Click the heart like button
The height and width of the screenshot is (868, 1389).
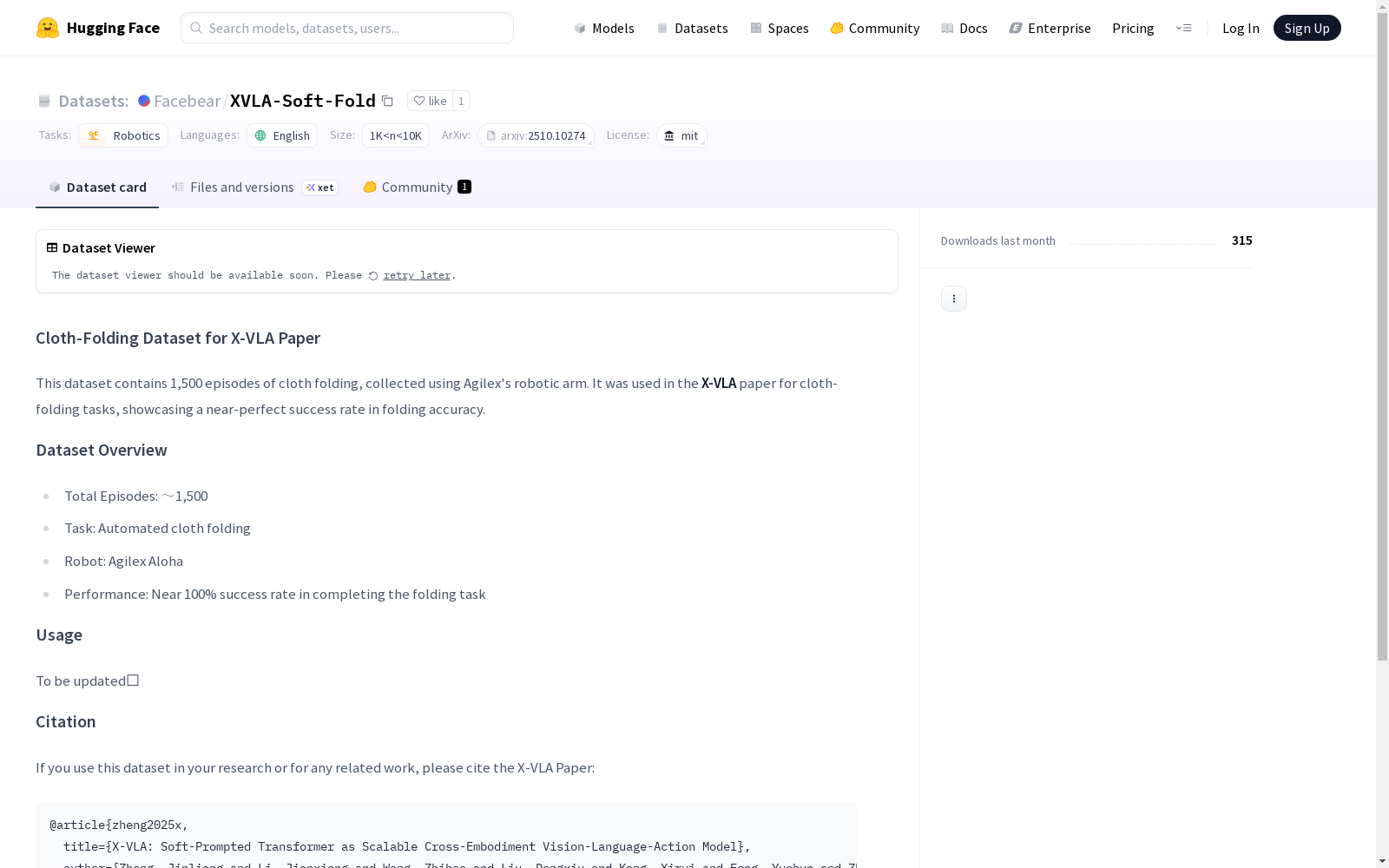coord(430,101)
